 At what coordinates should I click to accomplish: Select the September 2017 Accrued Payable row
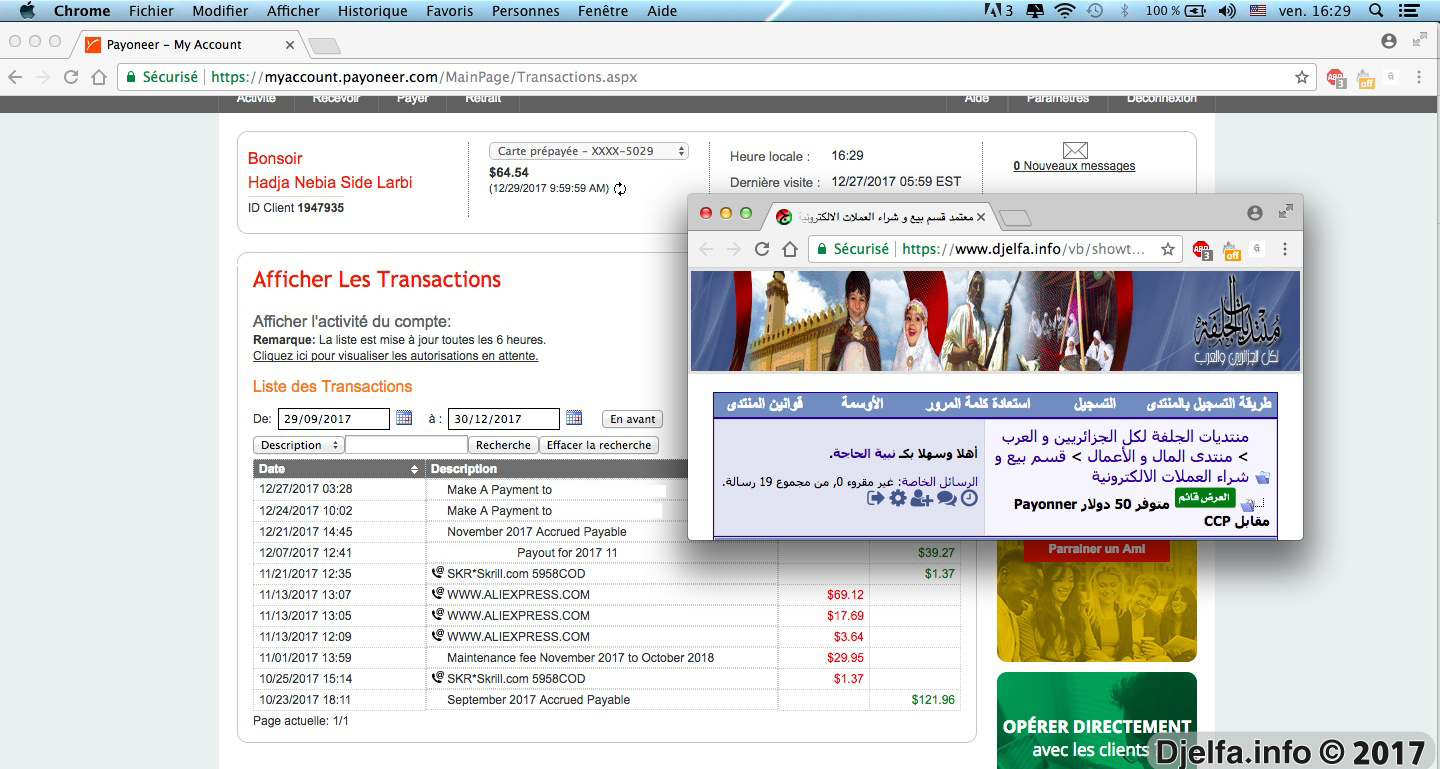[x=606, y=699]
